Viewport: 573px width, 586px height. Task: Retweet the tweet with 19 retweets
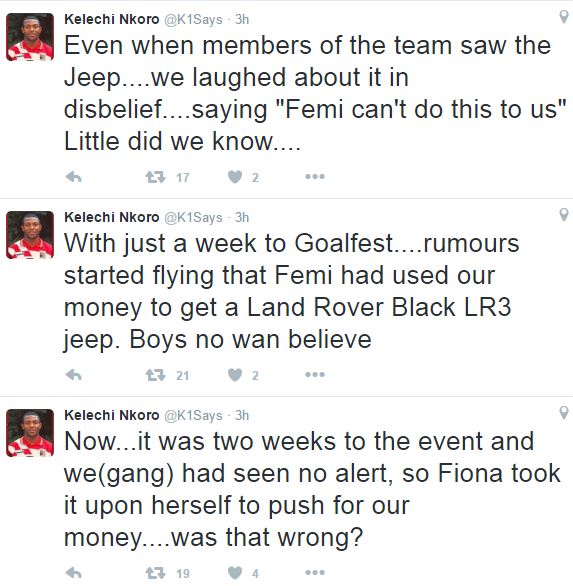[x=155, y=573]
